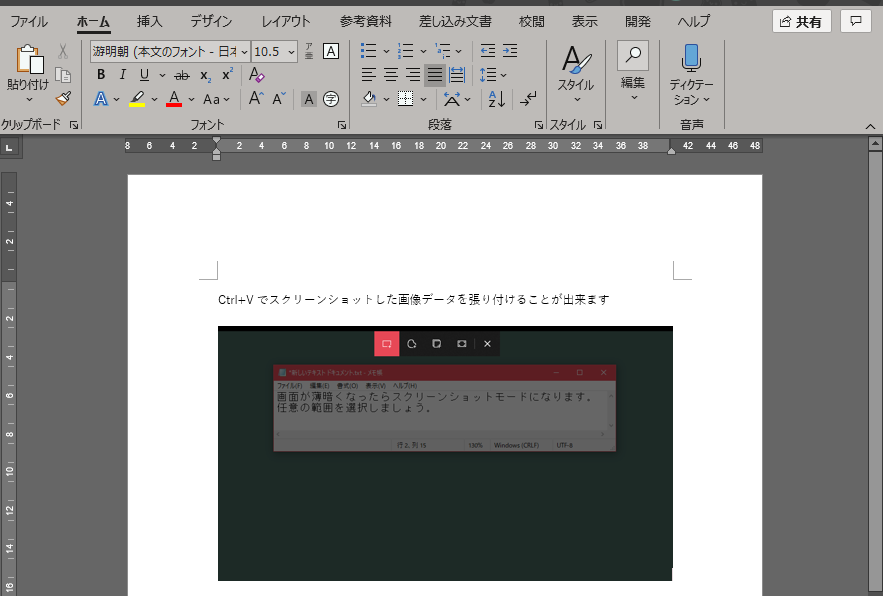Align paragraph text to the left
Screen dimensions: 883x596
369,74
